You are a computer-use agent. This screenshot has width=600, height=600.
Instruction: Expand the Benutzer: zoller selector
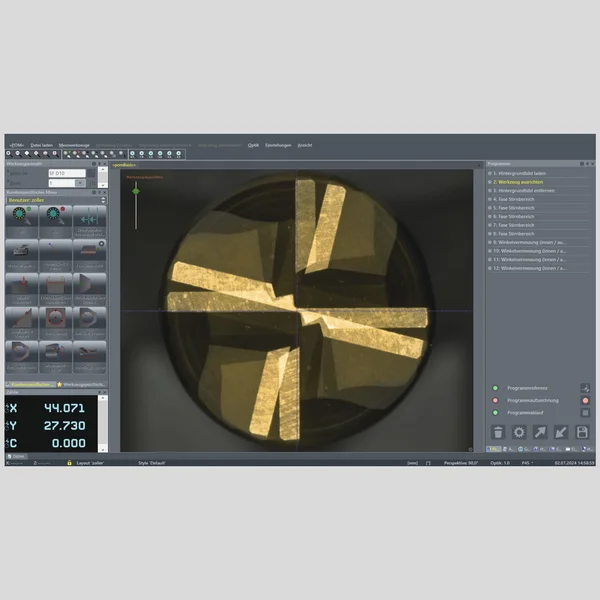click(101, 200)
